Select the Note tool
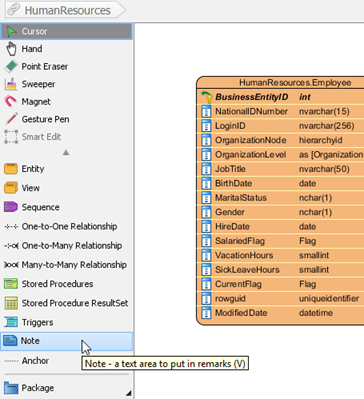Screen dimensions: 364x399 pyautogui.click(x=67, y=341)
